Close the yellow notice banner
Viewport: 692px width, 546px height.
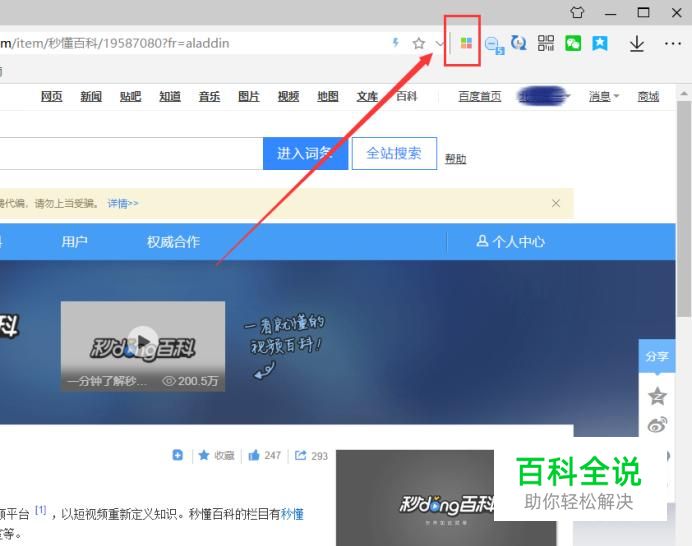pos(556,203)
